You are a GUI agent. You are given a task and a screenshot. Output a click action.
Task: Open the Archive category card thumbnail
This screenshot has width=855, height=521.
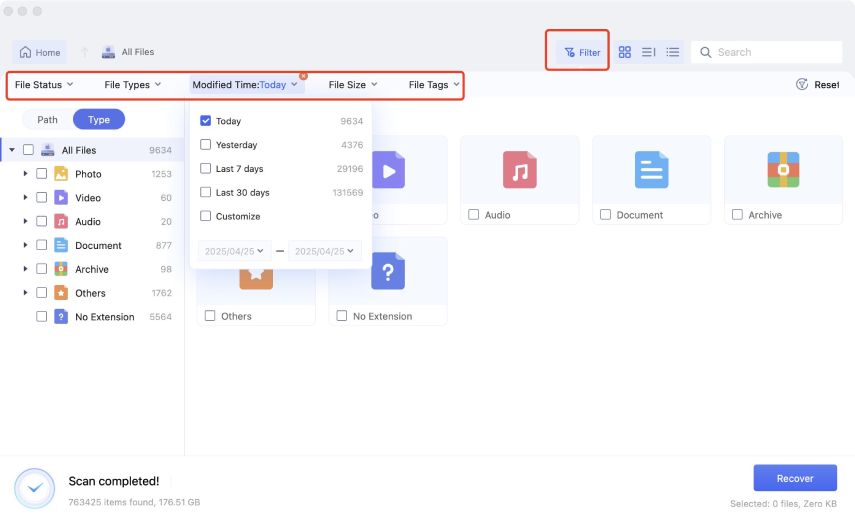784,170
